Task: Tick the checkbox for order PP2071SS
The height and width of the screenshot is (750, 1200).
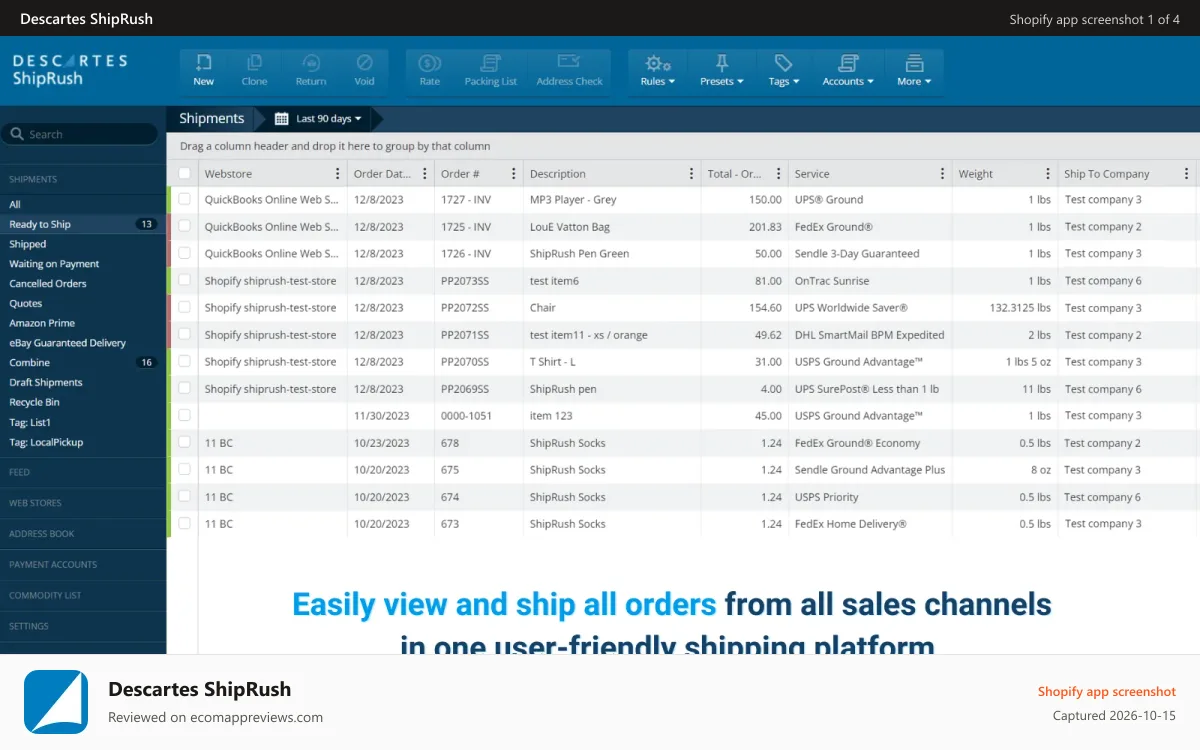Action: pyautogui.click(x=184, y=334)
